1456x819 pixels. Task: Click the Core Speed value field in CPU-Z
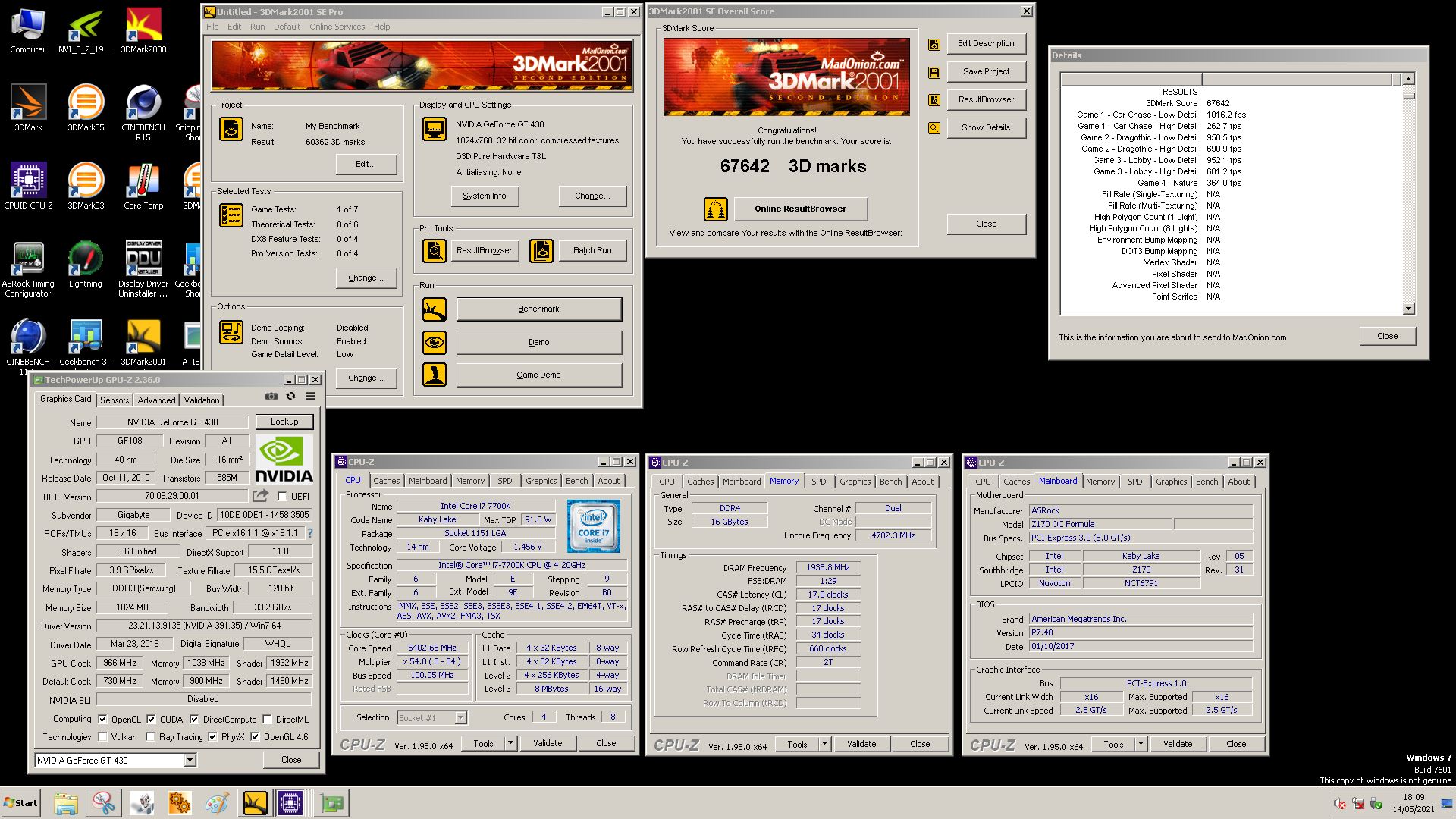coord(432,648)
